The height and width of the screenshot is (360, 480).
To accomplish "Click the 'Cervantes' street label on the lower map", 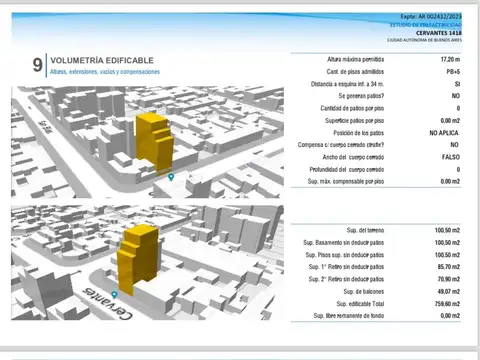I will click(x=107, y=303).
